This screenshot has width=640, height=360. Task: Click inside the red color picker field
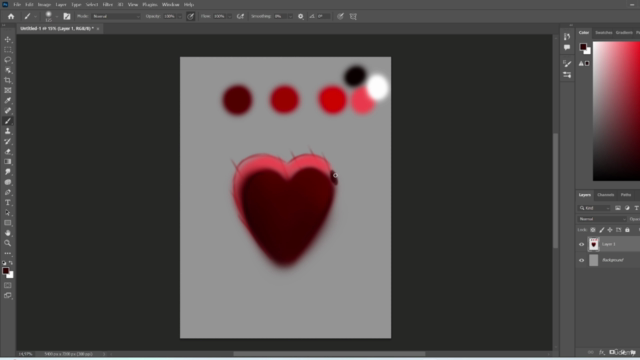tap(616, 111)
